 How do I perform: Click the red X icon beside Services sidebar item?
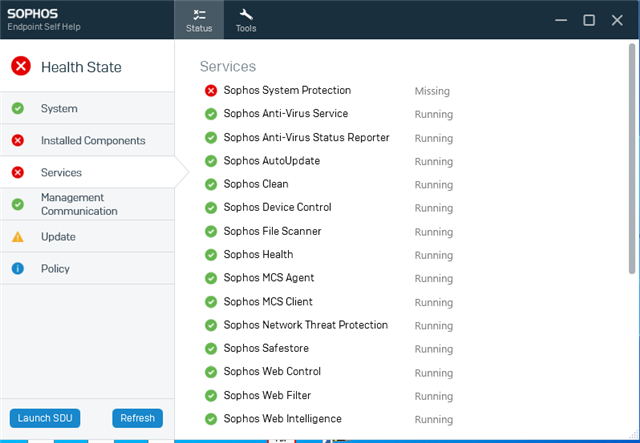18,172
